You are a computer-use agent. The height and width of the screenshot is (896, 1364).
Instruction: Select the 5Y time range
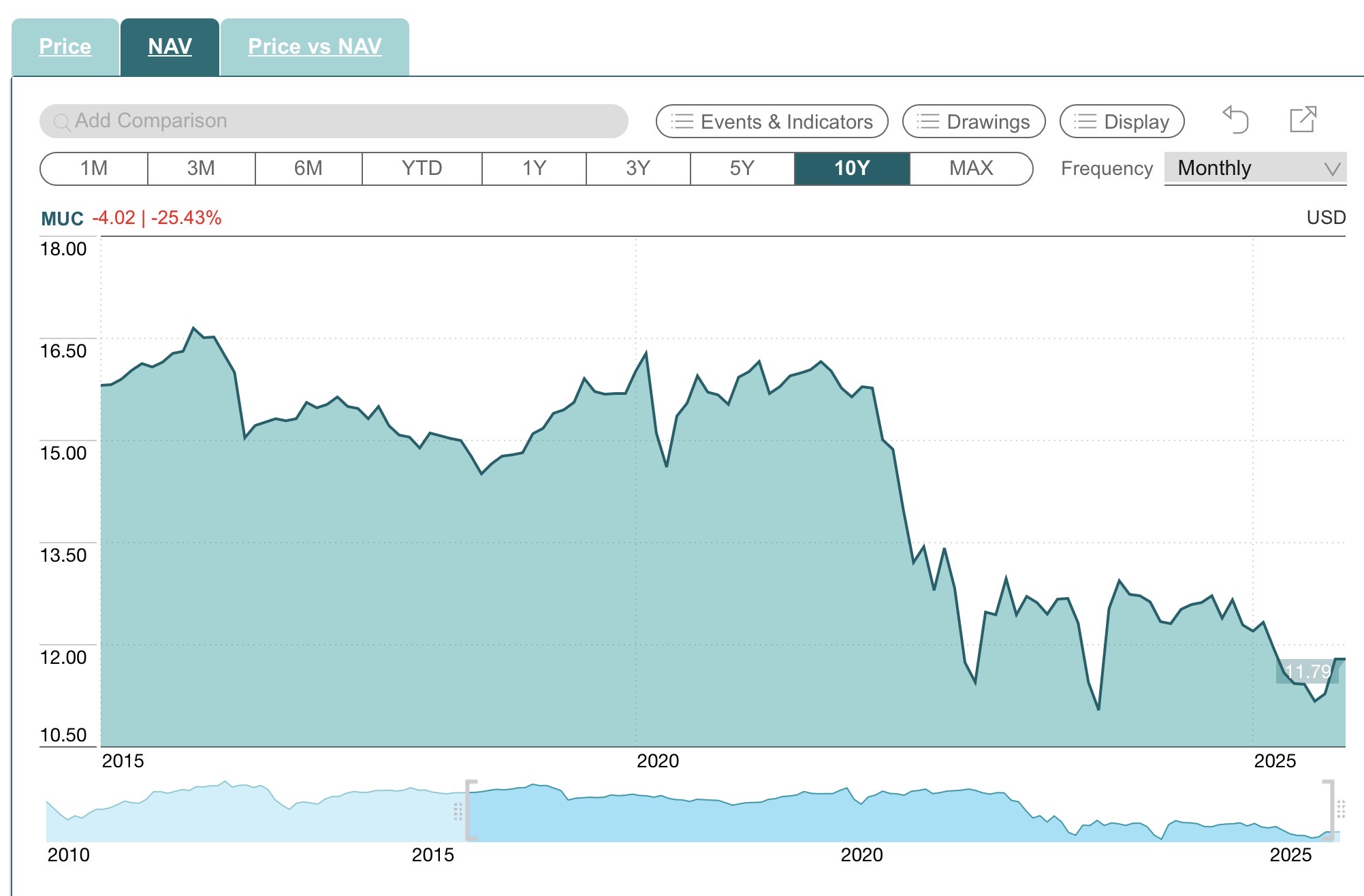coord(742,168)
